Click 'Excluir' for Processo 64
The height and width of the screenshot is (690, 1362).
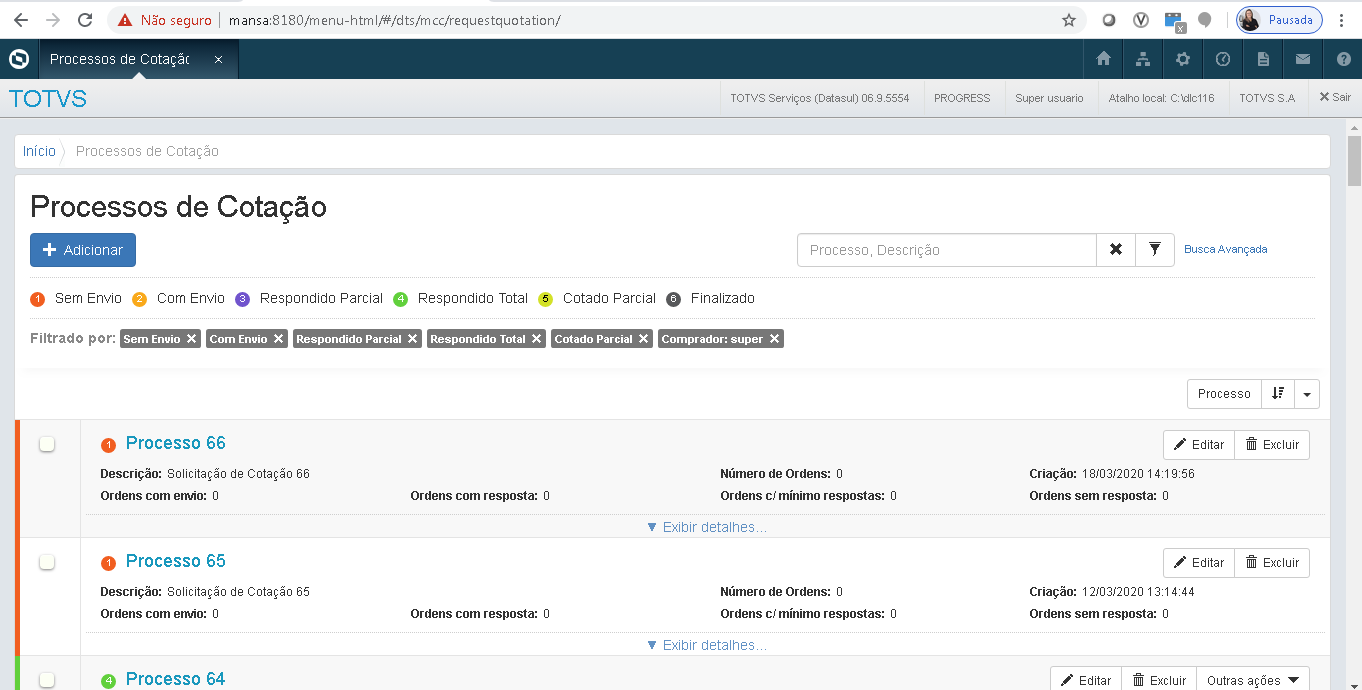(1159, 680)
